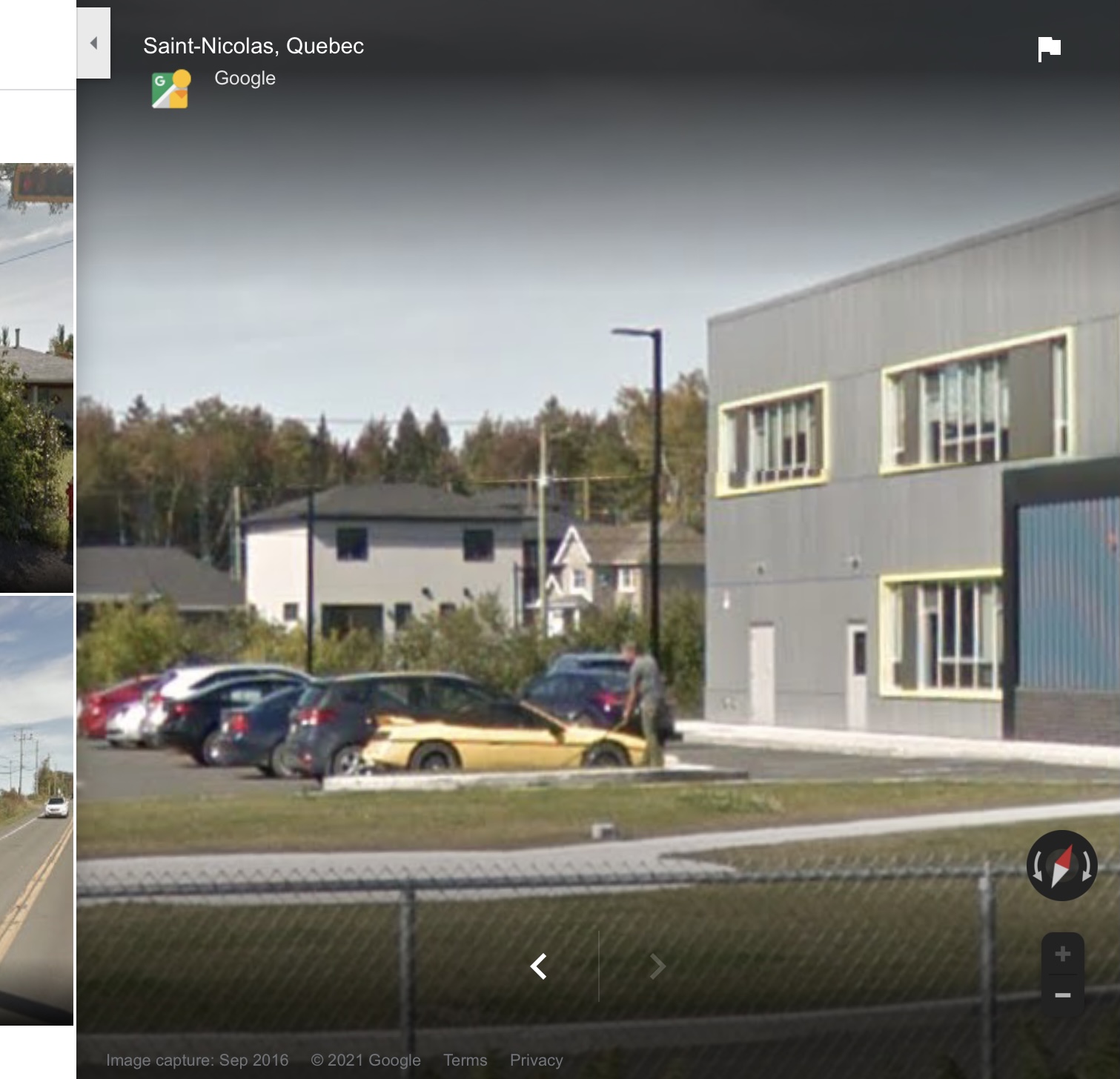Click the compass north indicator
The height and width of the screenshot is (1079, 1120).
(x=1061, y=865)
